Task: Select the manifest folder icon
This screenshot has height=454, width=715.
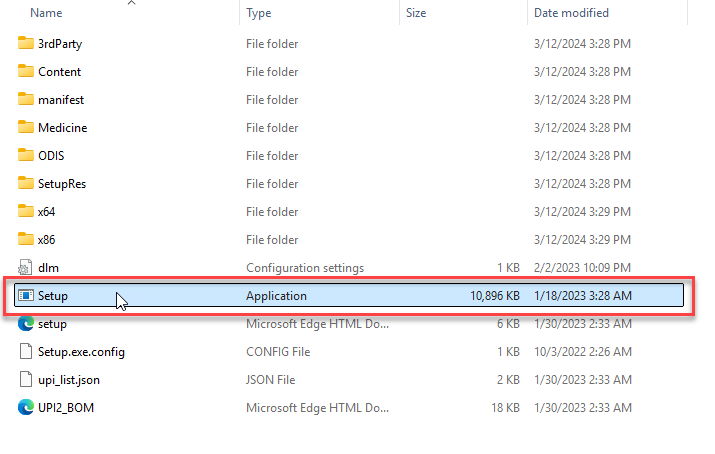Action: pos(26,100)
